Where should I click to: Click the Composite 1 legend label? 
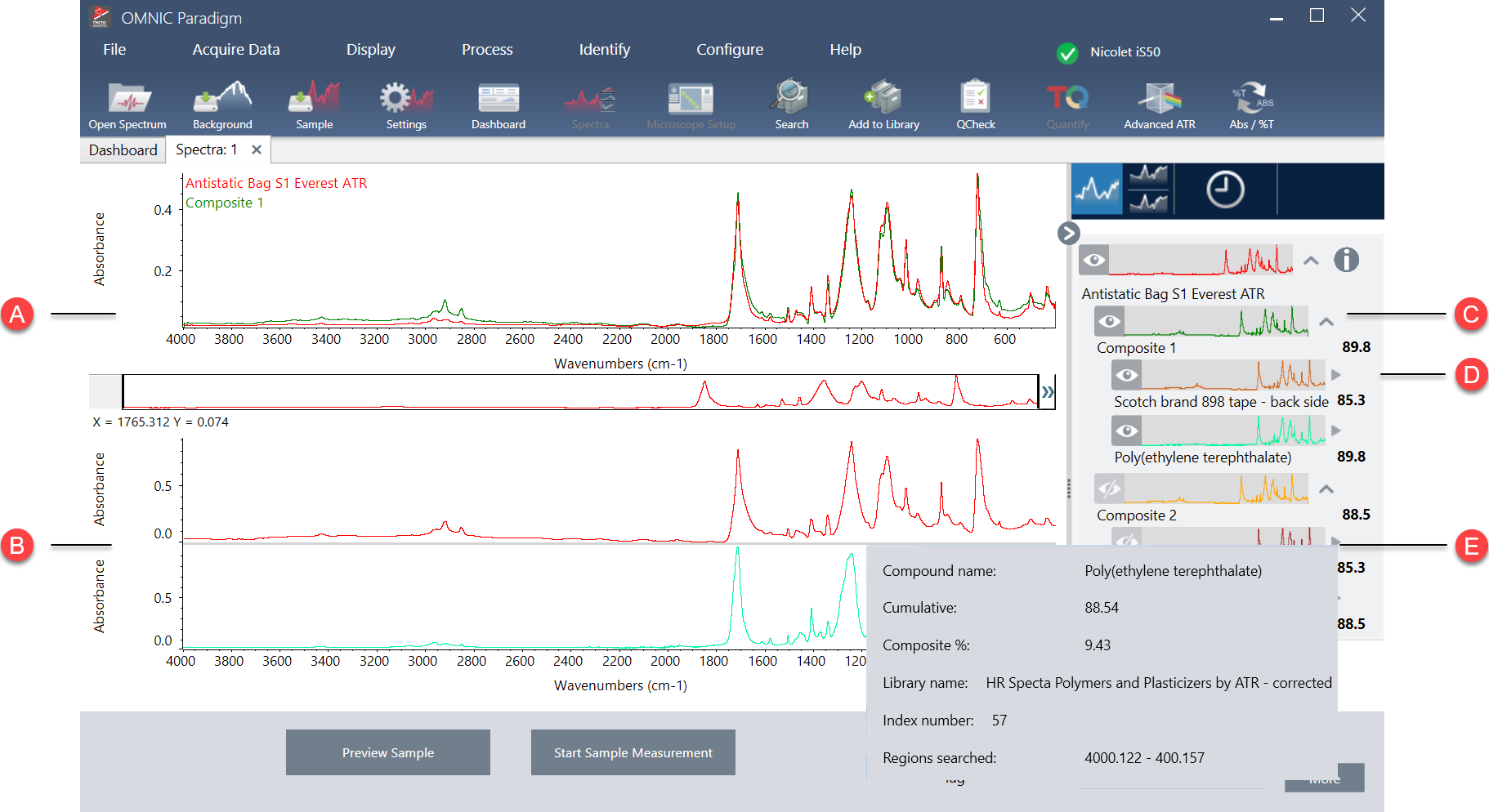pyautogui.click(x=225, y=203)
